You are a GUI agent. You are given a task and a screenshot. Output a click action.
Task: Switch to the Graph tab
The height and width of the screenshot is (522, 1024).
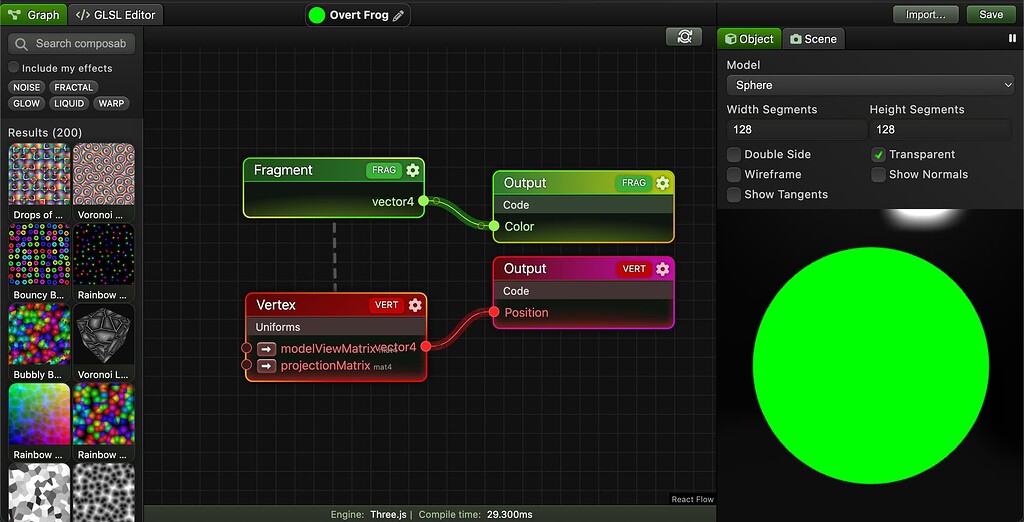tap(34, 14)
